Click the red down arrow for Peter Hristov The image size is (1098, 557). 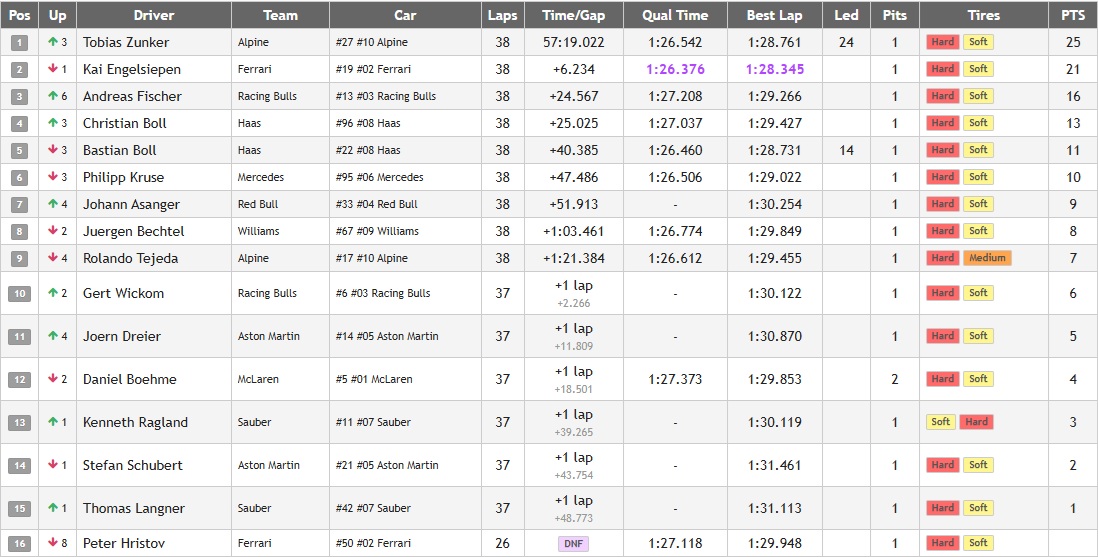(x=52, y=543)
